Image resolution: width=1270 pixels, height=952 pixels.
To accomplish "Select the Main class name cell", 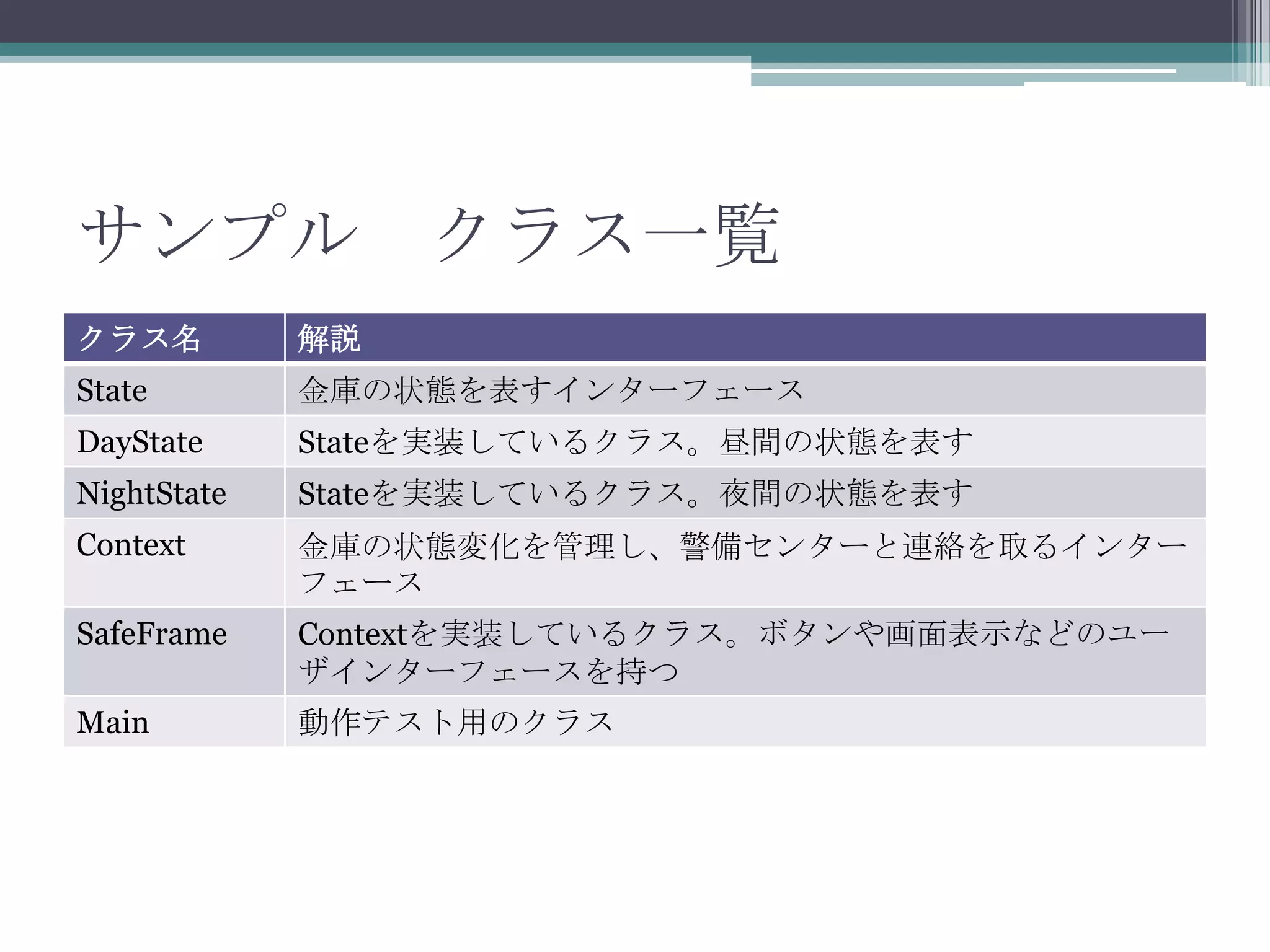I will point(174,722).
